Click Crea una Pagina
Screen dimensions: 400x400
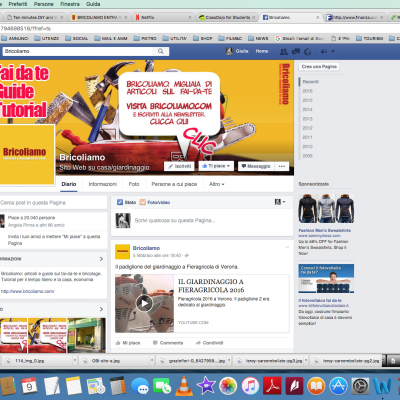click(x=319, y=67)
